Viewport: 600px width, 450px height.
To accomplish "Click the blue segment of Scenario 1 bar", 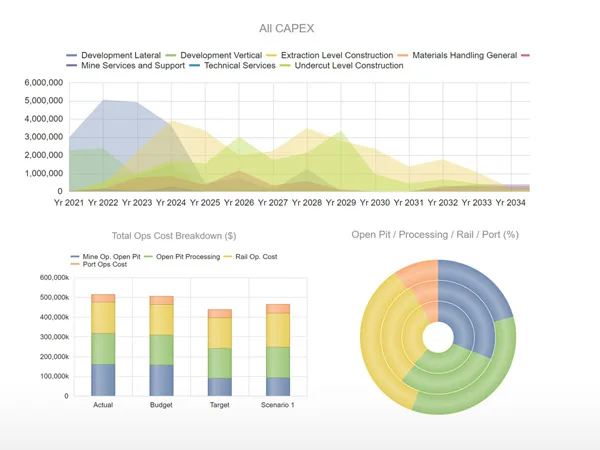I will (278, 387).
